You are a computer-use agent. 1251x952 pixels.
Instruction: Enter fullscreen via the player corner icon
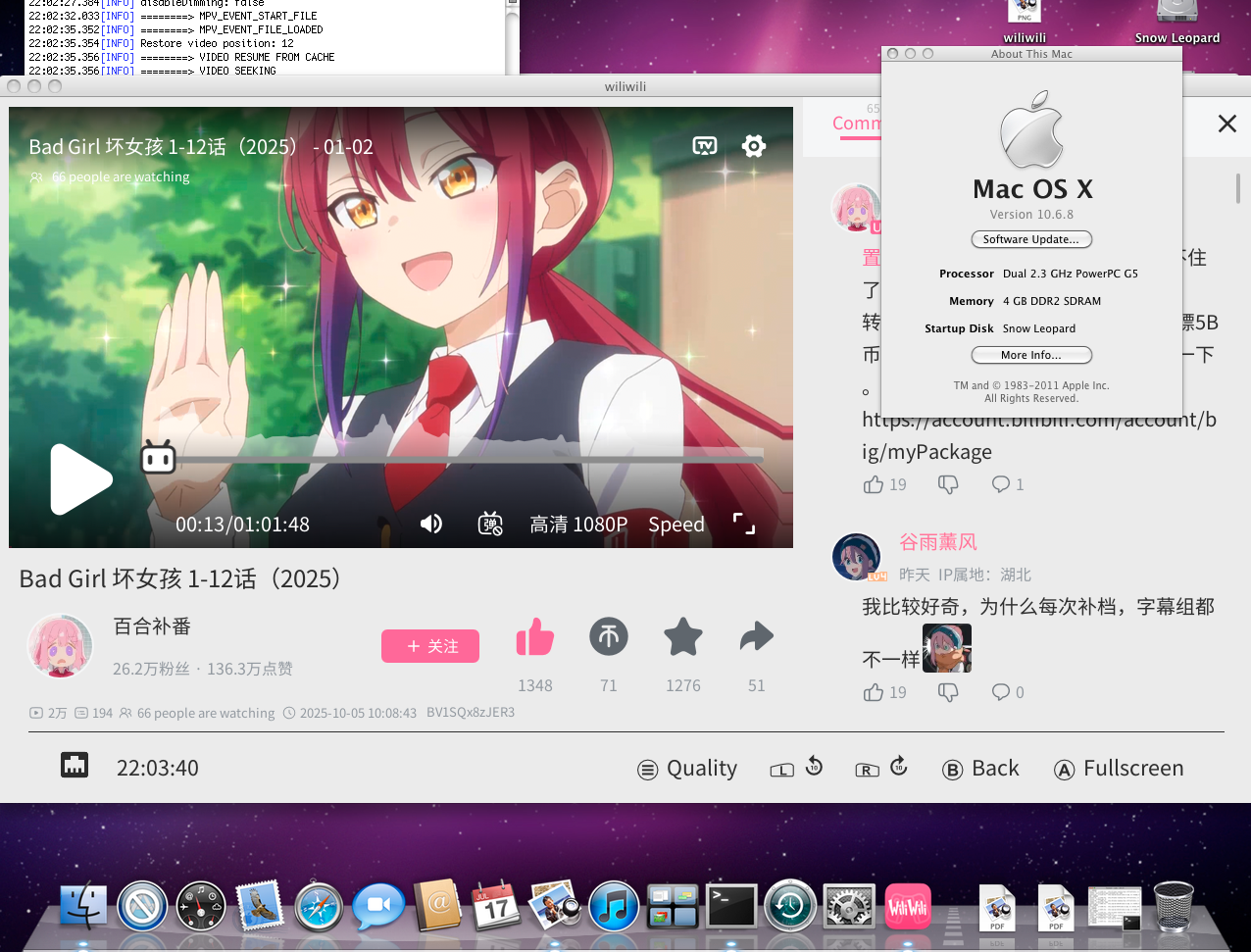[744, 524]
